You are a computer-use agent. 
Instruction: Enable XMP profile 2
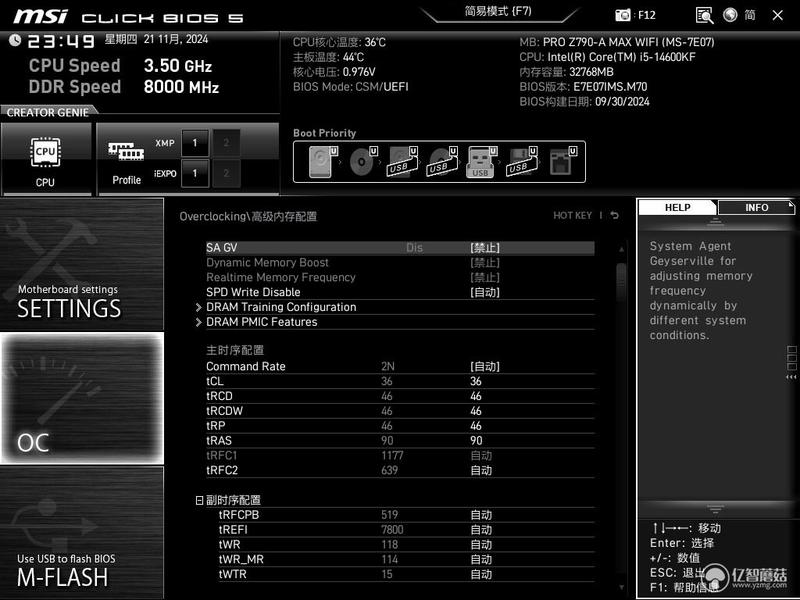point(226,143)
